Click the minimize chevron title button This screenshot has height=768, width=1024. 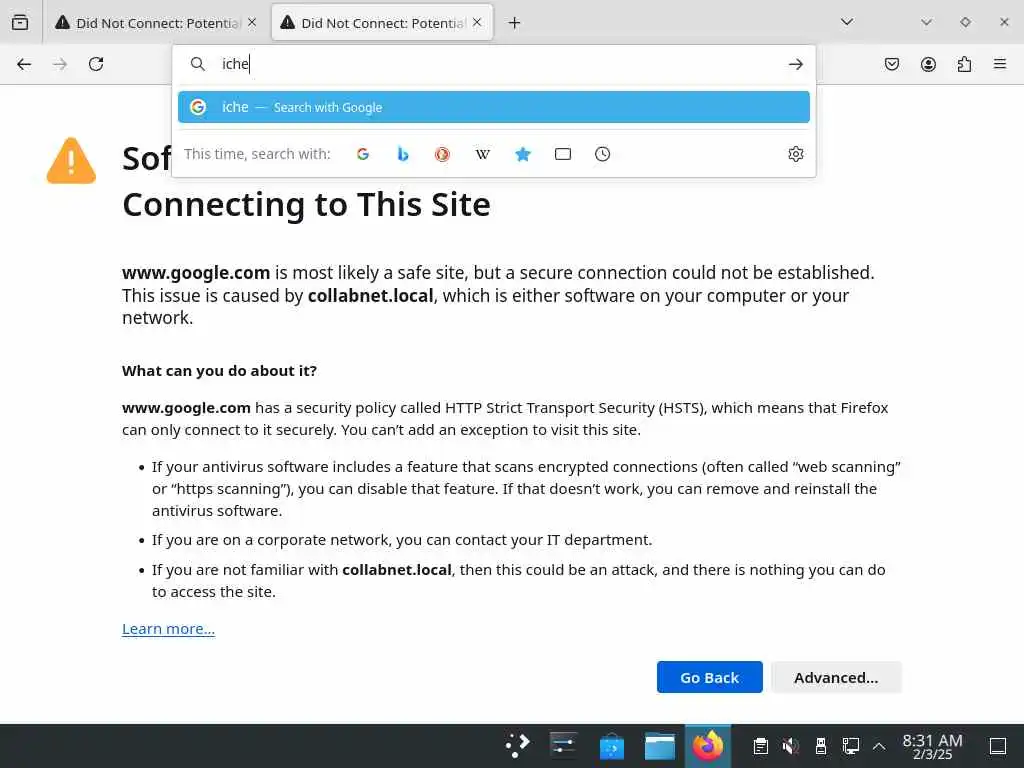pyautogui.click(x=925, y=22)
